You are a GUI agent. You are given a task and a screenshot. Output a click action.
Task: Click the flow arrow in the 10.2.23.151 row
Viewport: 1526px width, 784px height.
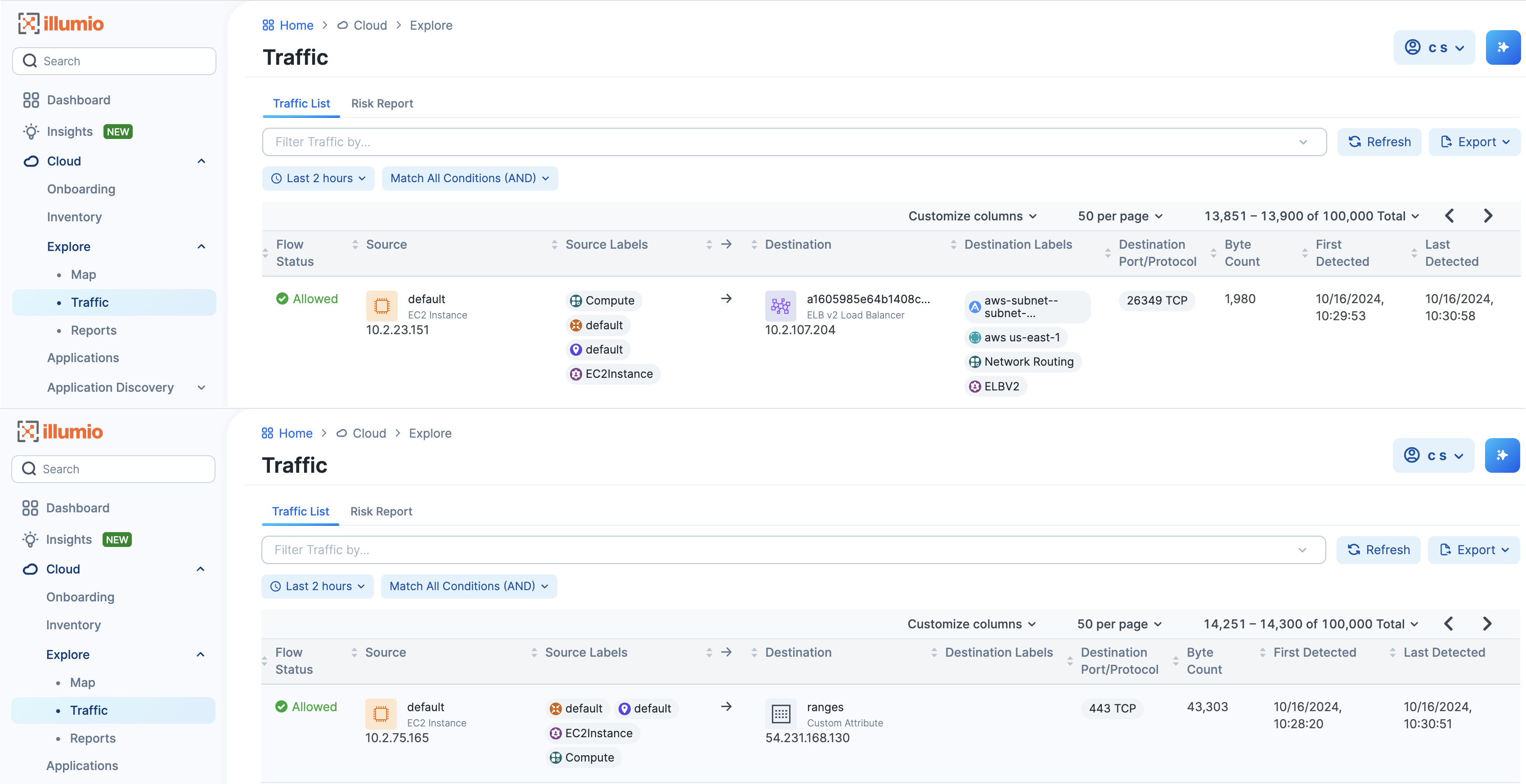click(x=726, y=298)
